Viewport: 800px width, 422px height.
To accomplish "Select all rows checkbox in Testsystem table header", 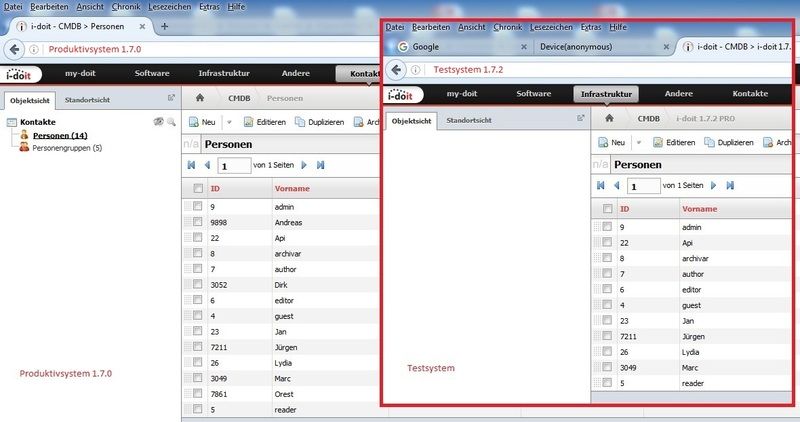I will (607, 209).
